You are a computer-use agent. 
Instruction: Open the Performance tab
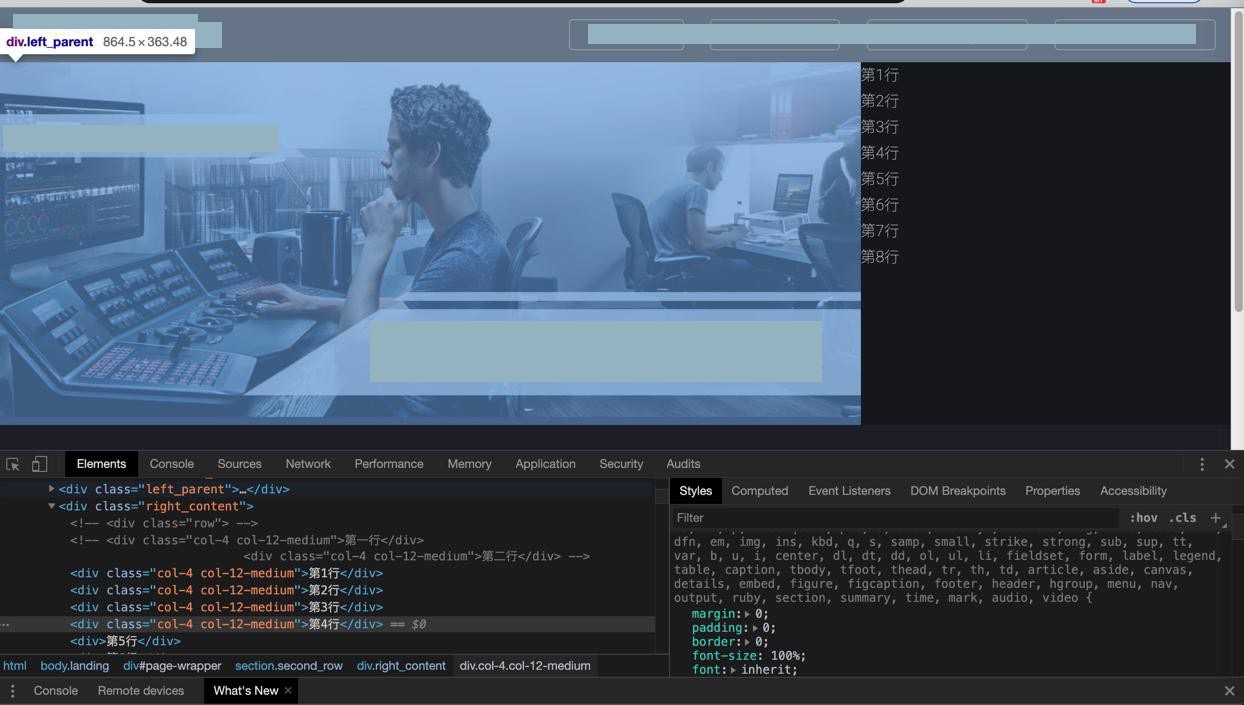tap(389, 464)
